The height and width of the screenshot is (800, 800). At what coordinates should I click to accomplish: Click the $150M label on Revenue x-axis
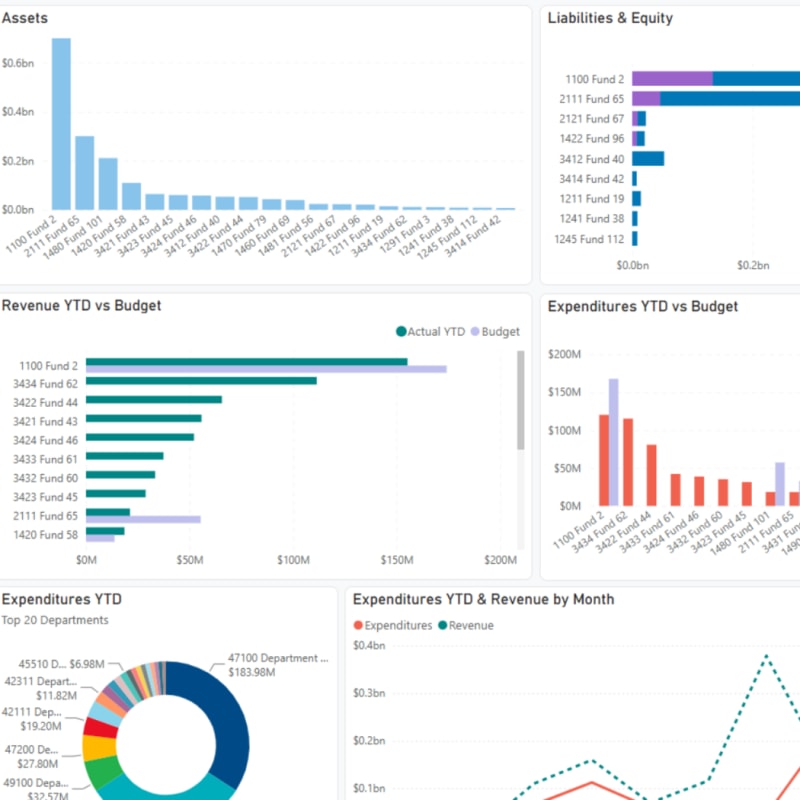397,560
